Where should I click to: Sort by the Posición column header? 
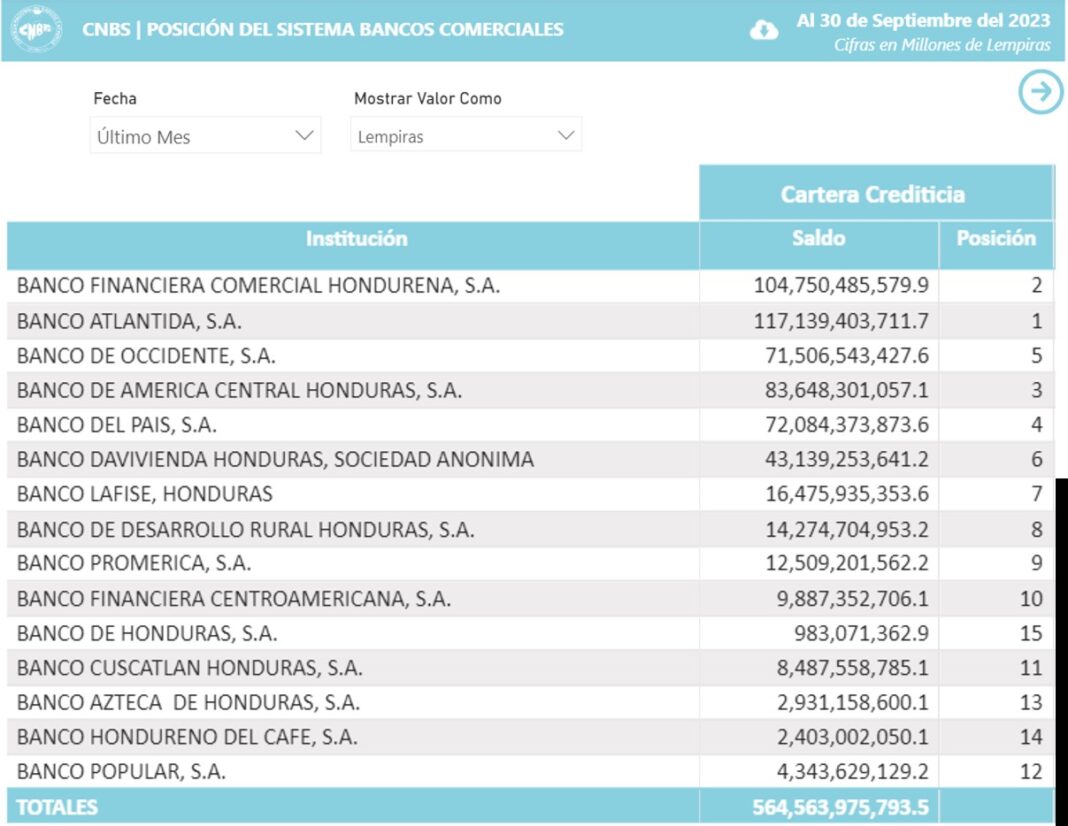click(x=995, y=239)
